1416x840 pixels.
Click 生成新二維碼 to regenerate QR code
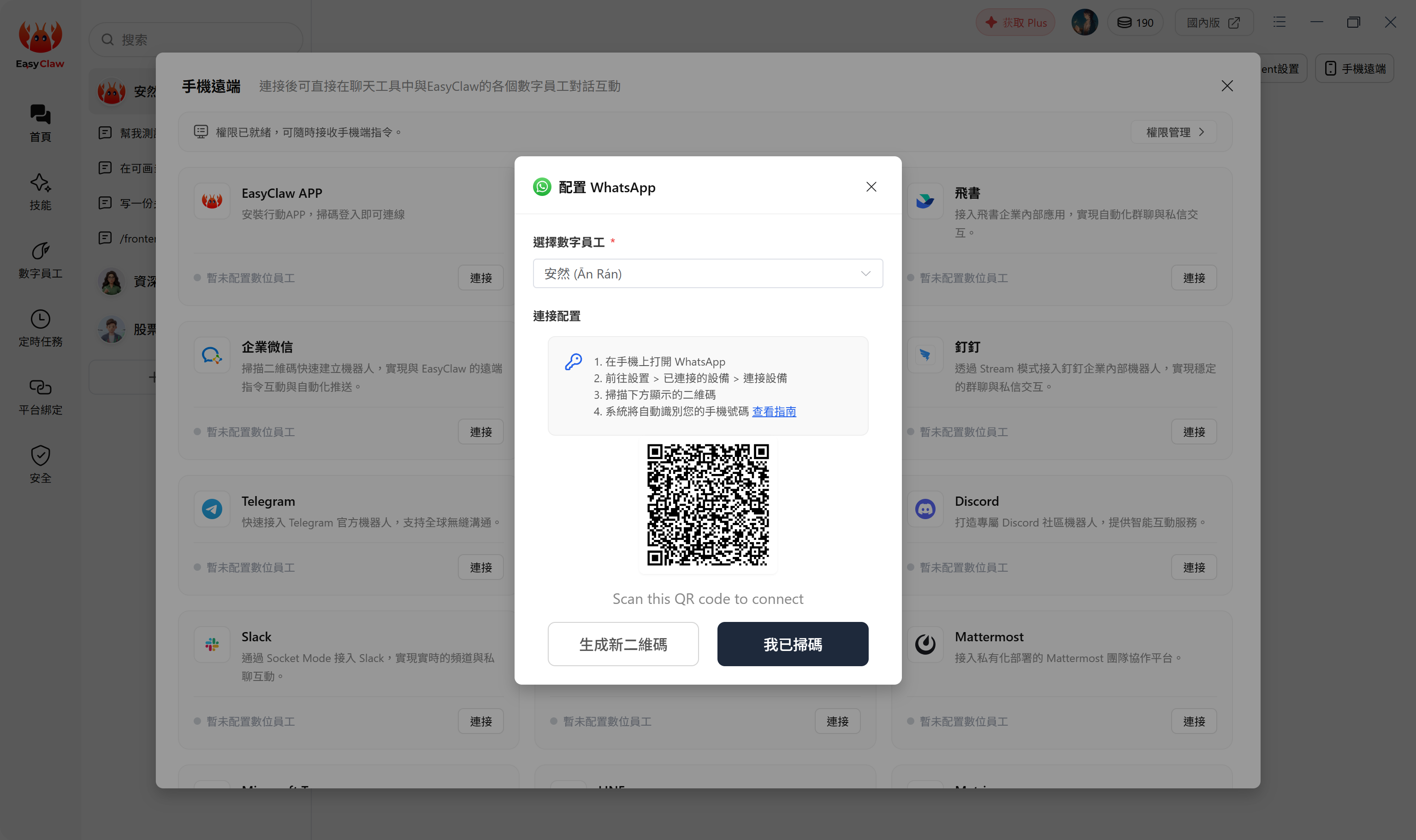(x=623, y=644)
